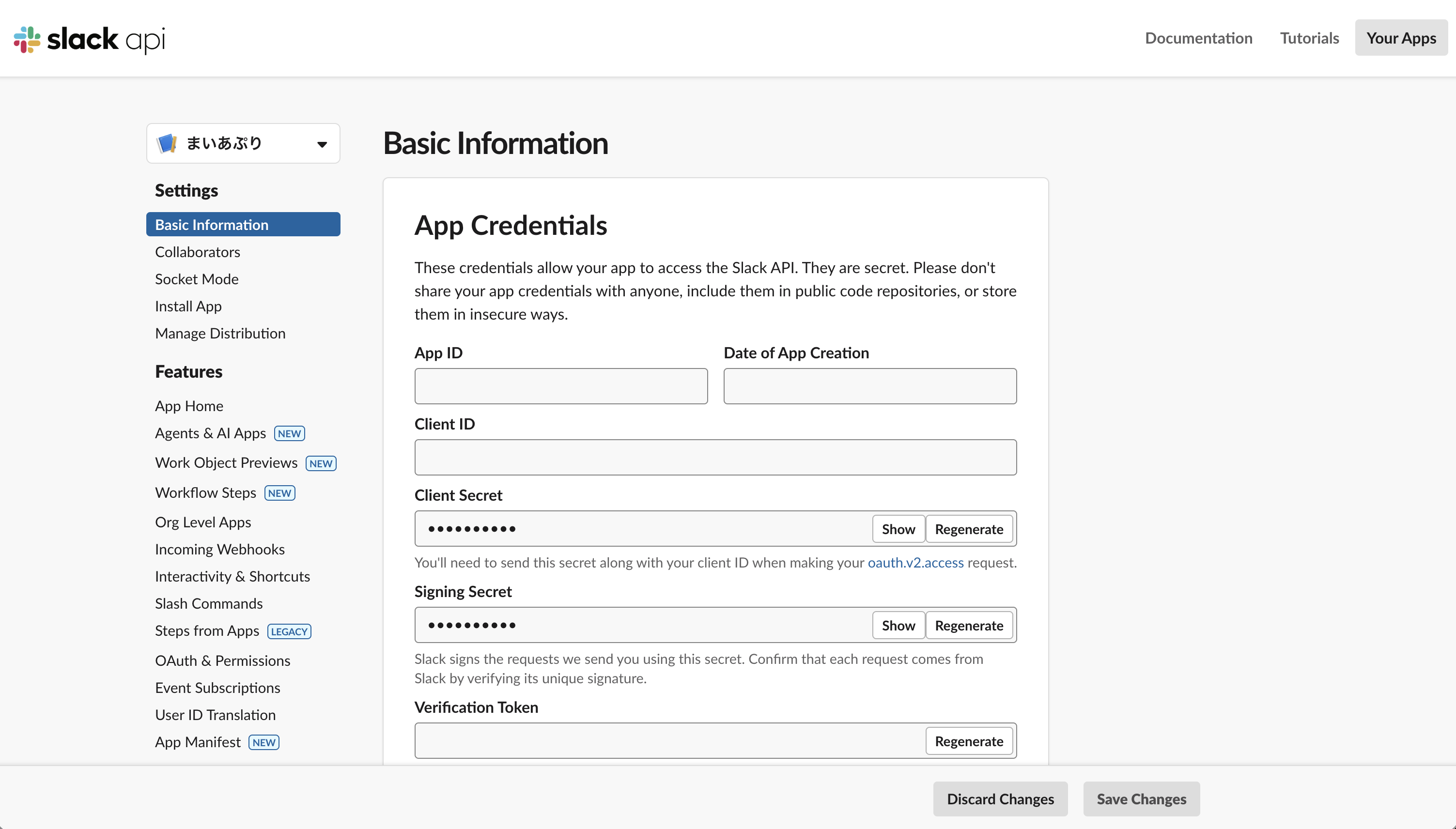Viewport: 1456px width, 829px height.
Task: Click the Slack API logo
Action: (x=88, y=39)
